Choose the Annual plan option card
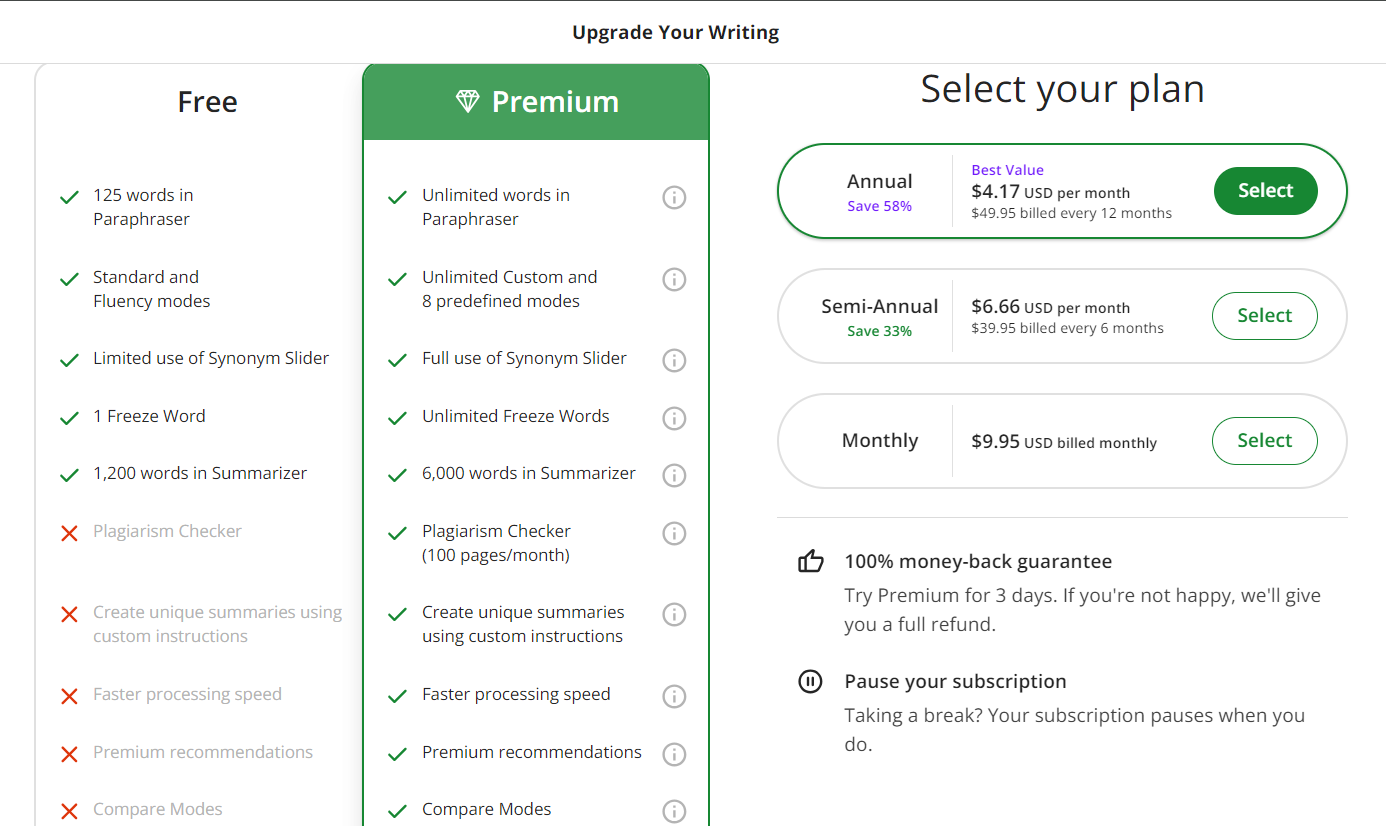The width and height of the screenshot is (1386, 826). [880, 191]
